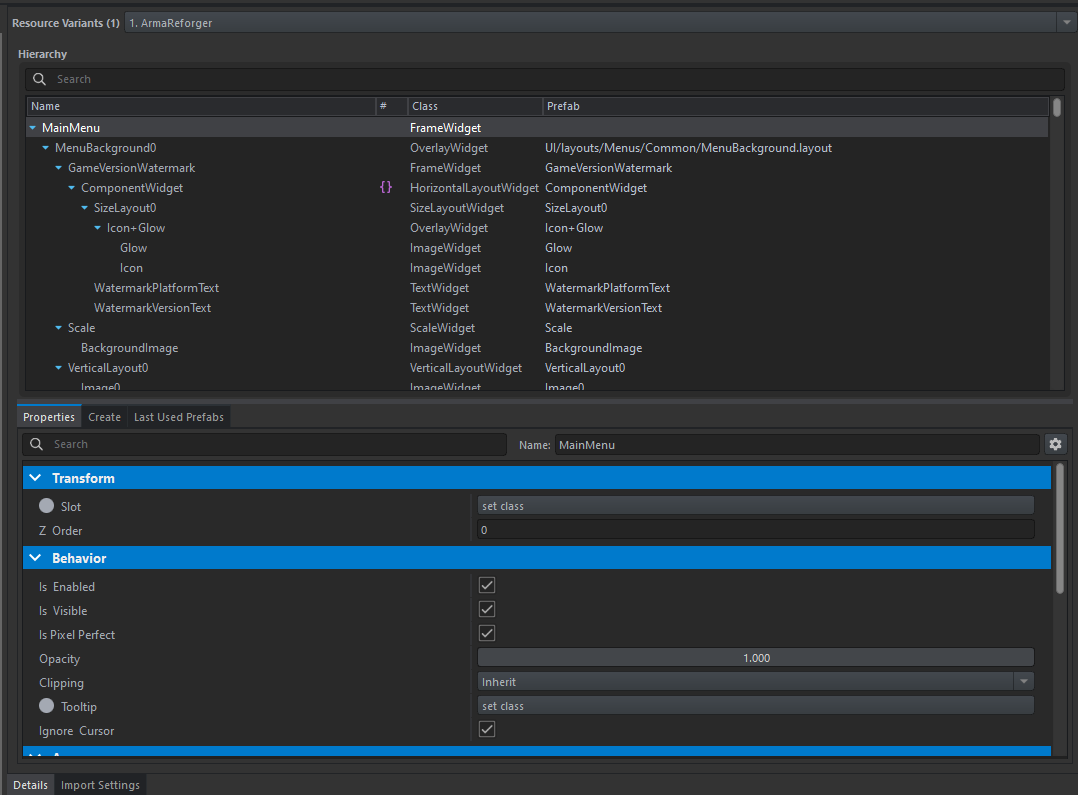Screen dimensions: 1078x795
Task: Click the properties panel vertical scrollbar
Action: pos(1059,527)
